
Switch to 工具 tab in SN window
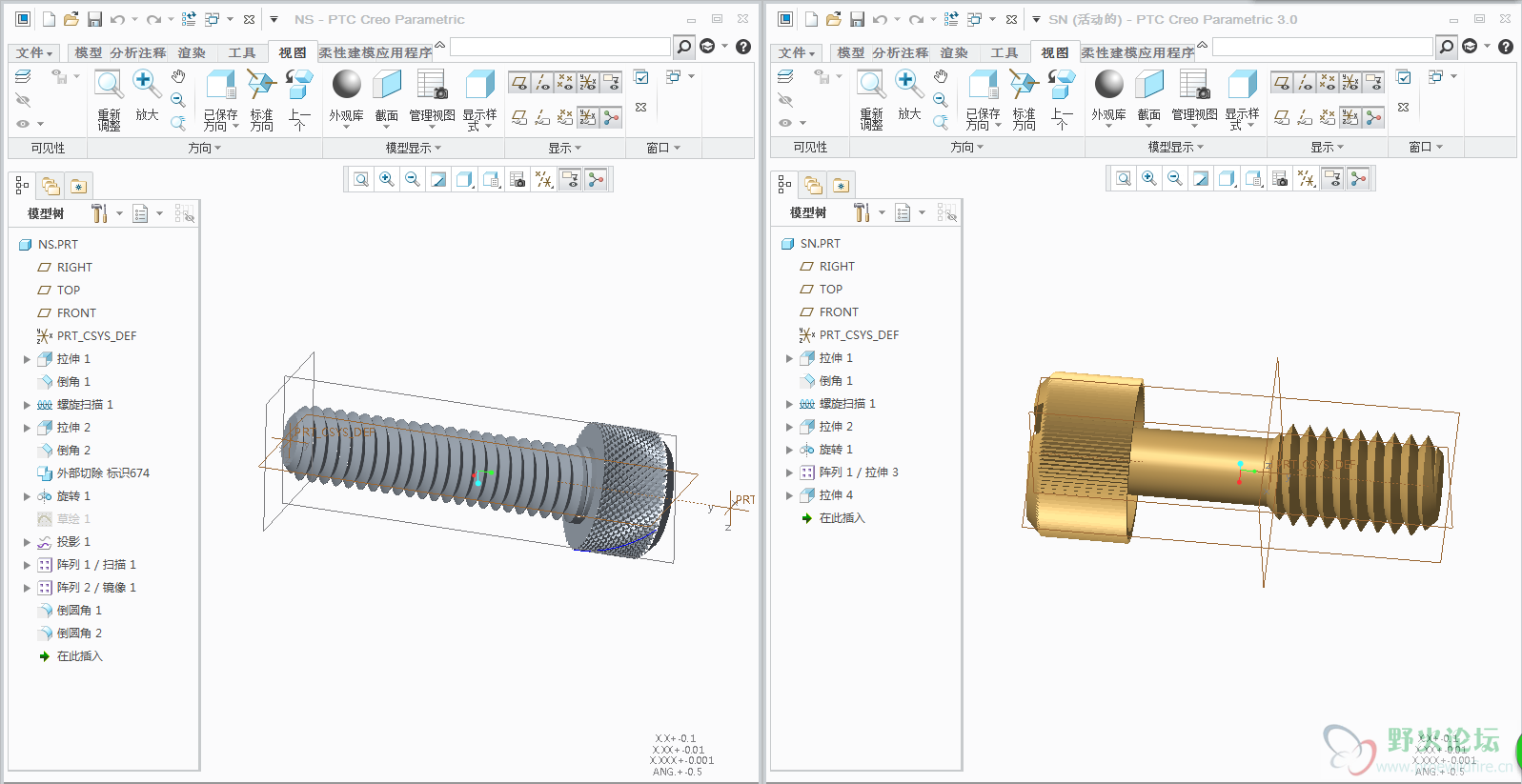point(1005,52)
